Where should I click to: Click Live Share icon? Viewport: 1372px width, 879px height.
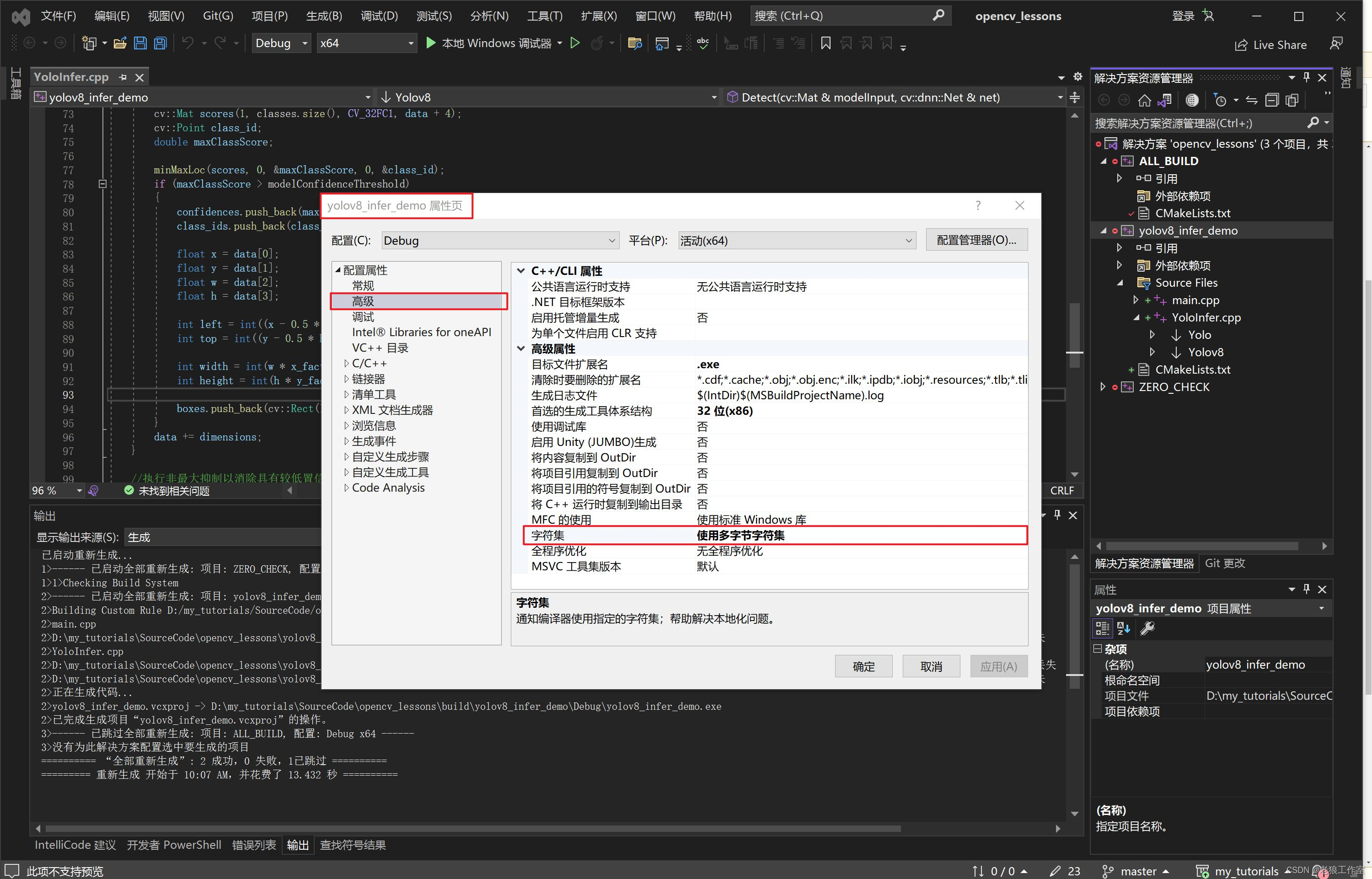point(1241,45)
